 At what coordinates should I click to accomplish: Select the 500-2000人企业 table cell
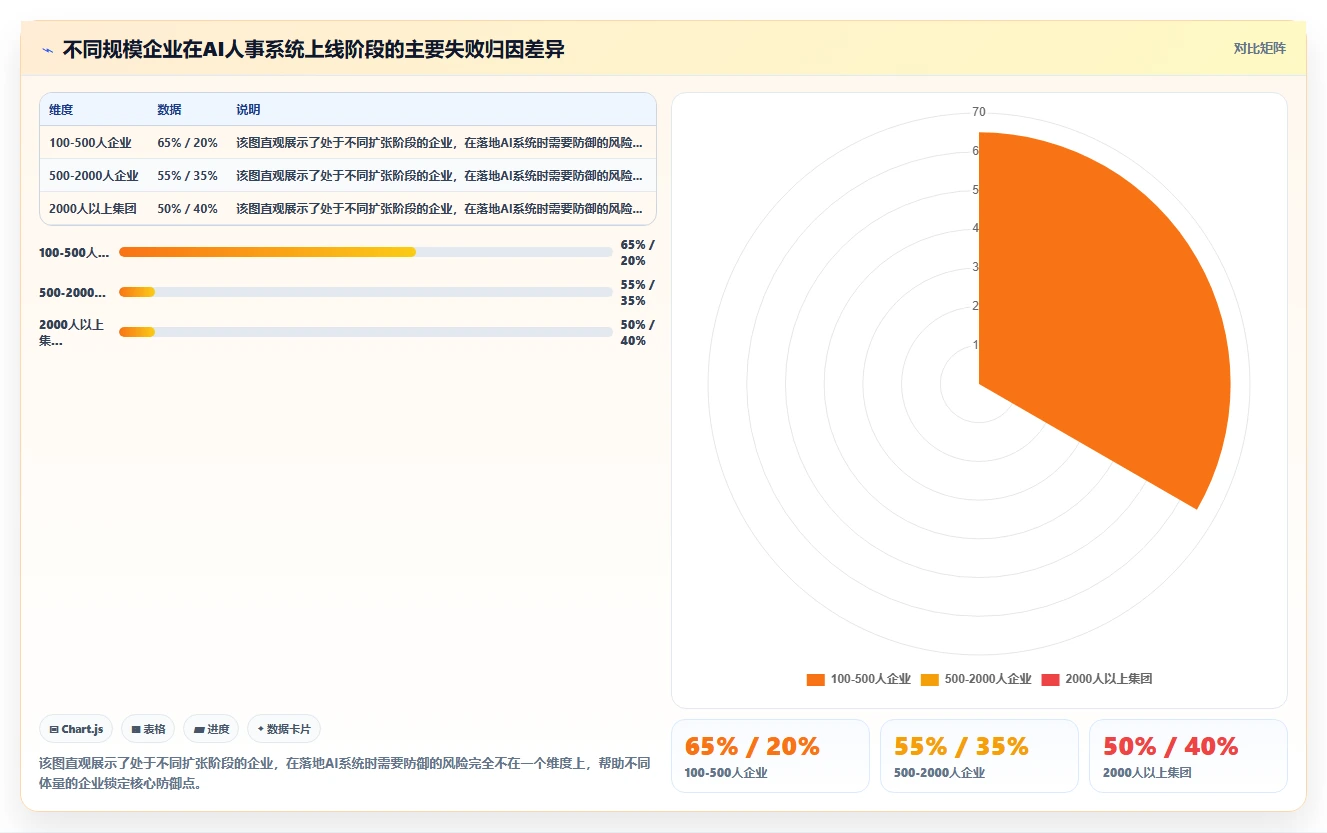point(94,176)
